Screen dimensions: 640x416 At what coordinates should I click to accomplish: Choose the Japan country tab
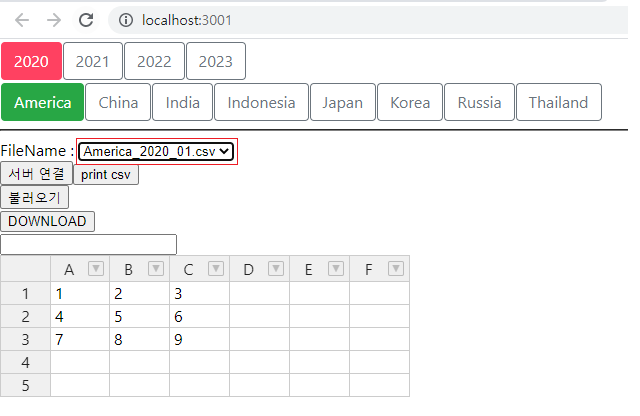click(x=342, y=102)
